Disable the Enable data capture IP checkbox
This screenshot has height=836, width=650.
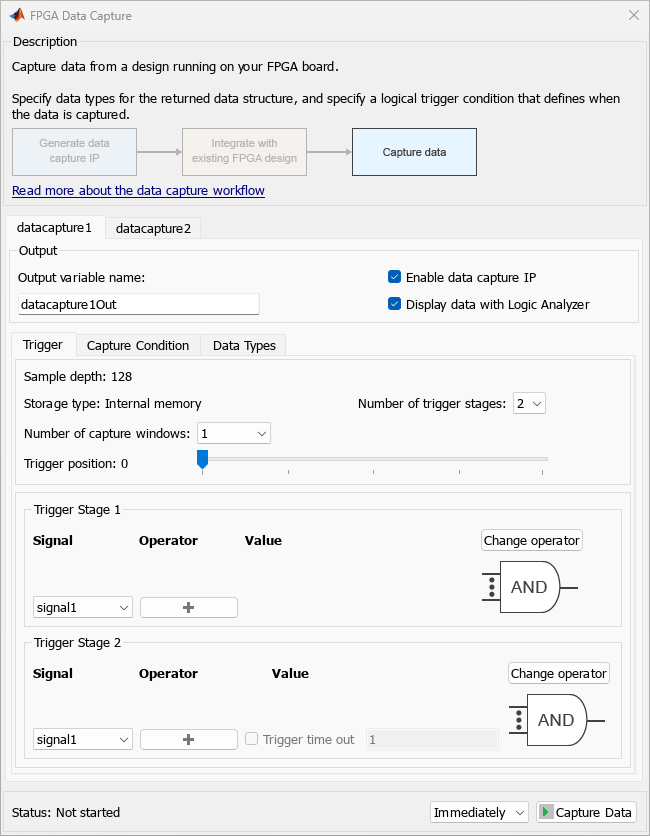395,277
